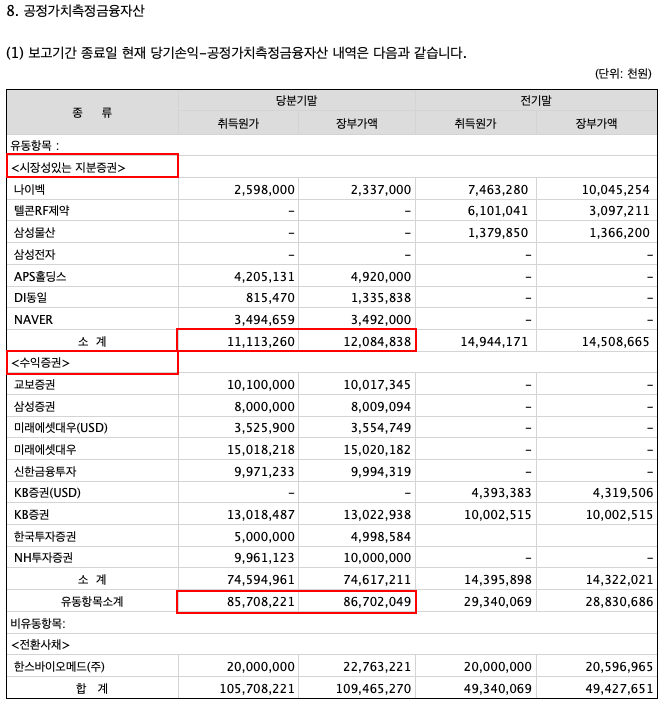
Task: Click the value 10,045,254 in 나이벡 row
Action: coord(615,190)
